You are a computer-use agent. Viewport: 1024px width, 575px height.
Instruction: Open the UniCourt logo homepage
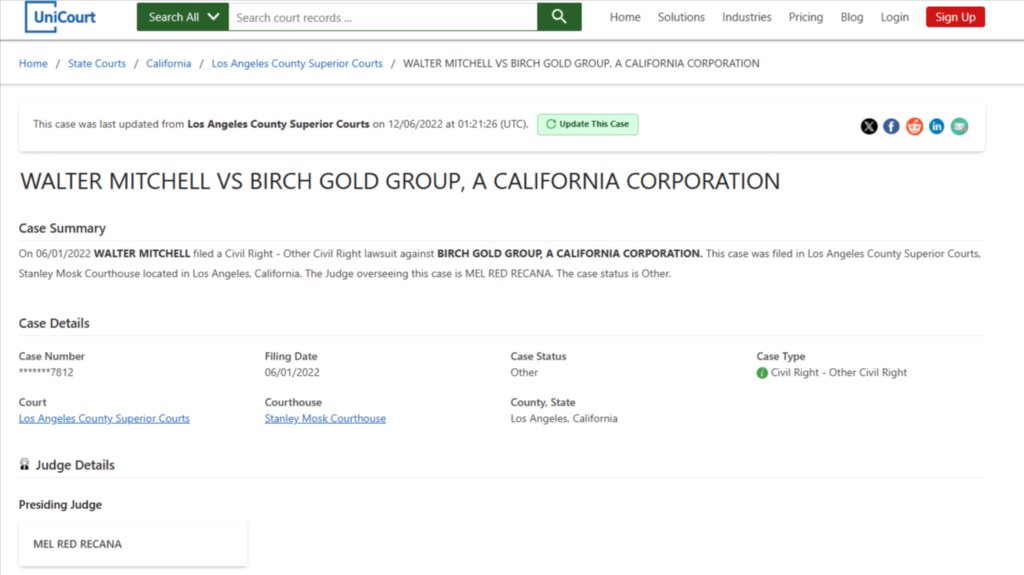[60, 17]
